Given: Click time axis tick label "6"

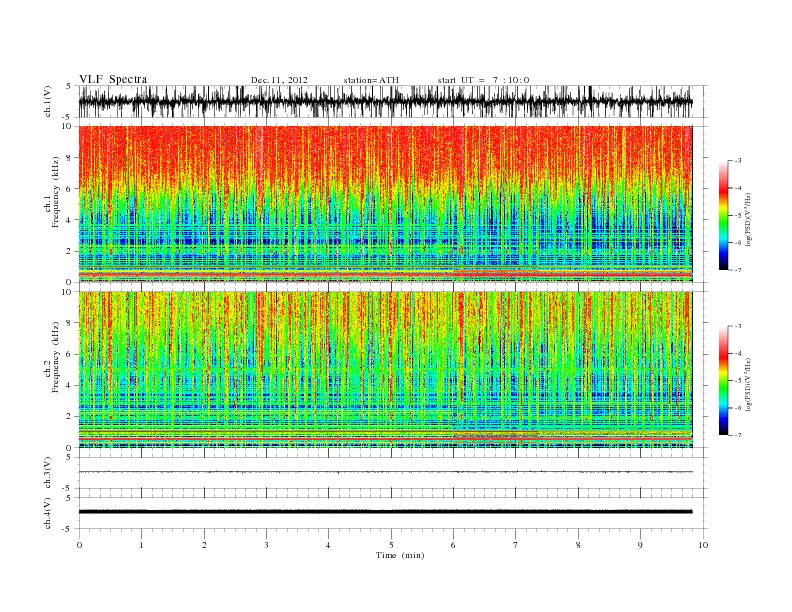Looking at the screenshot, I should (454, 545).
